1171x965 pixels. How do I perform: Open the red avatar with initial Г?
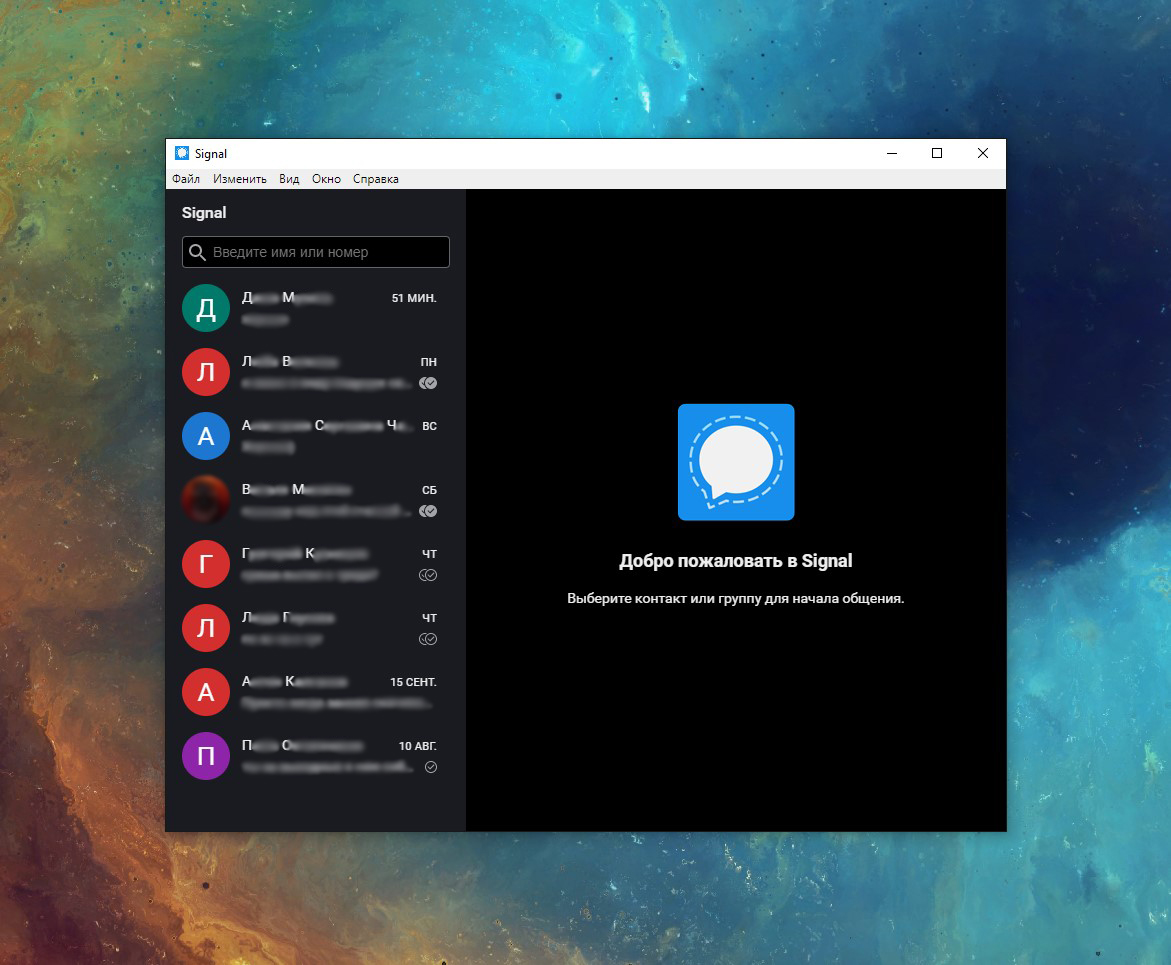205,564
